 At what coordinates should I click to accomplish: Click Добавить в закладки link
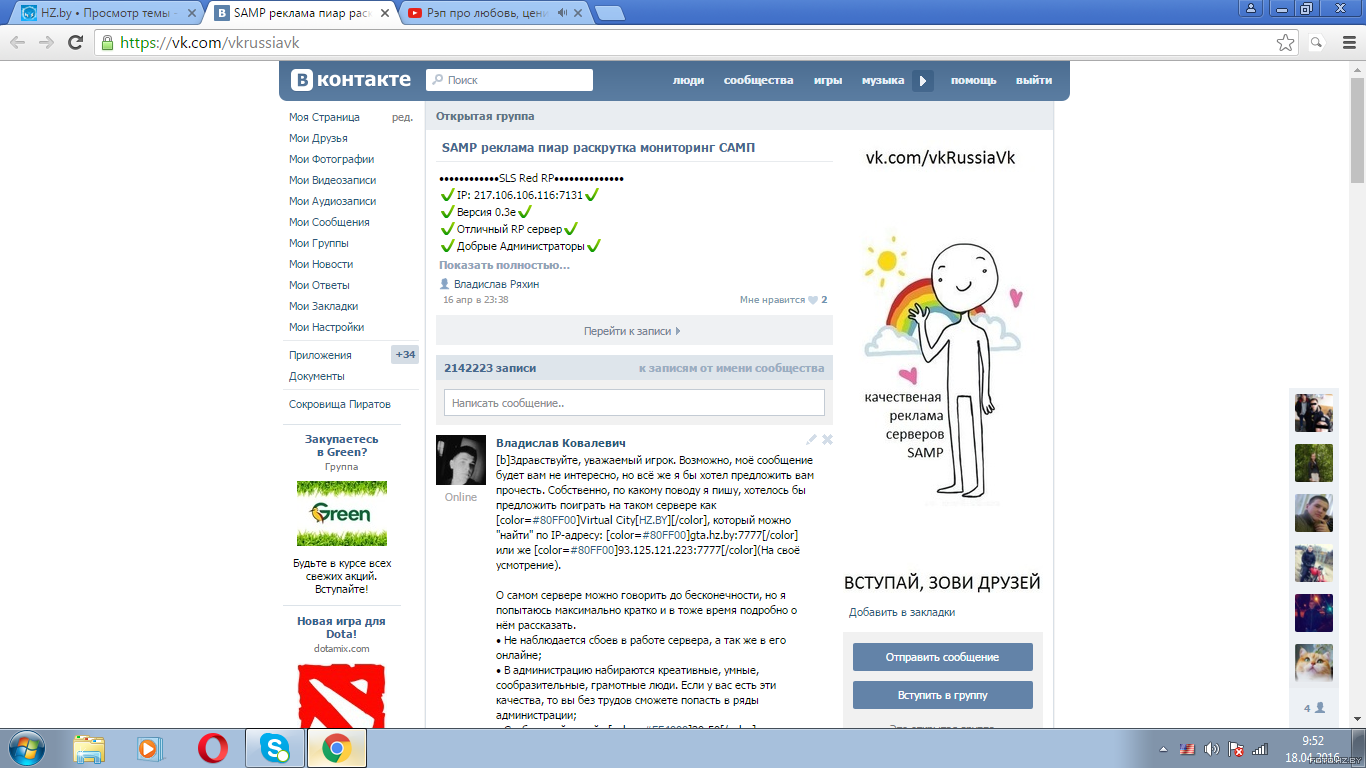(x=902, y=612)
